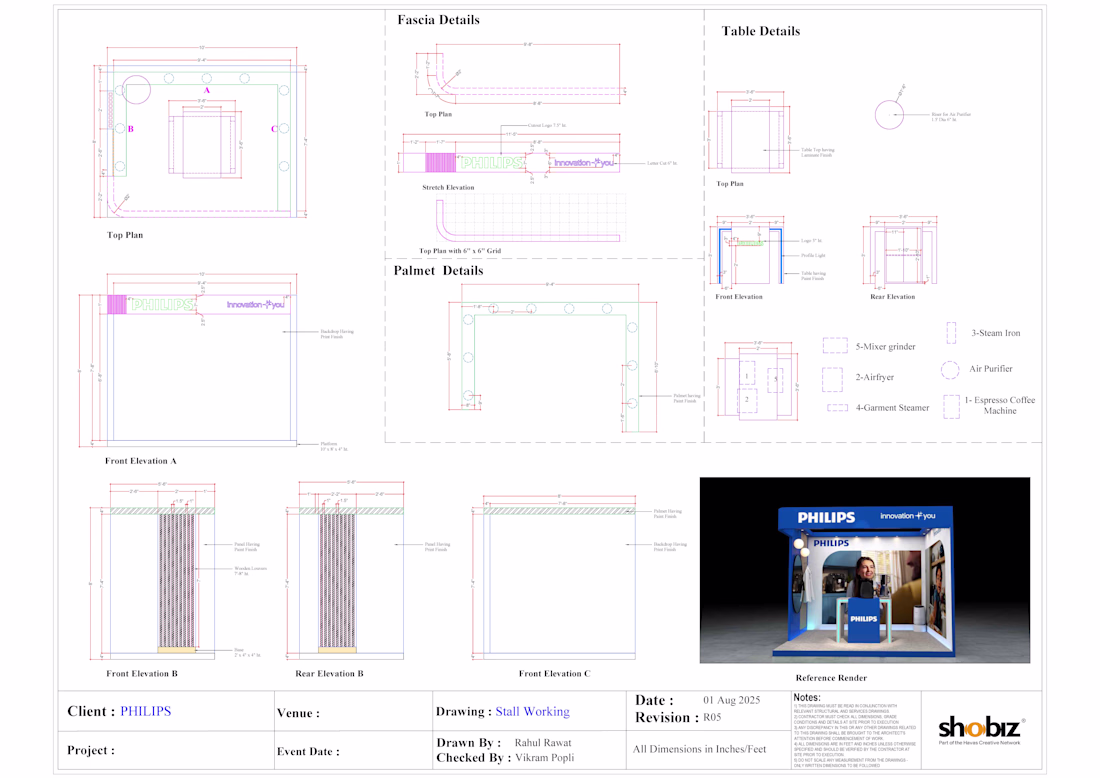Viewport: 1100px width, 778px height.
Task: Click the 'Stretch Elevation' label
Action: click(x=448, y=187)
